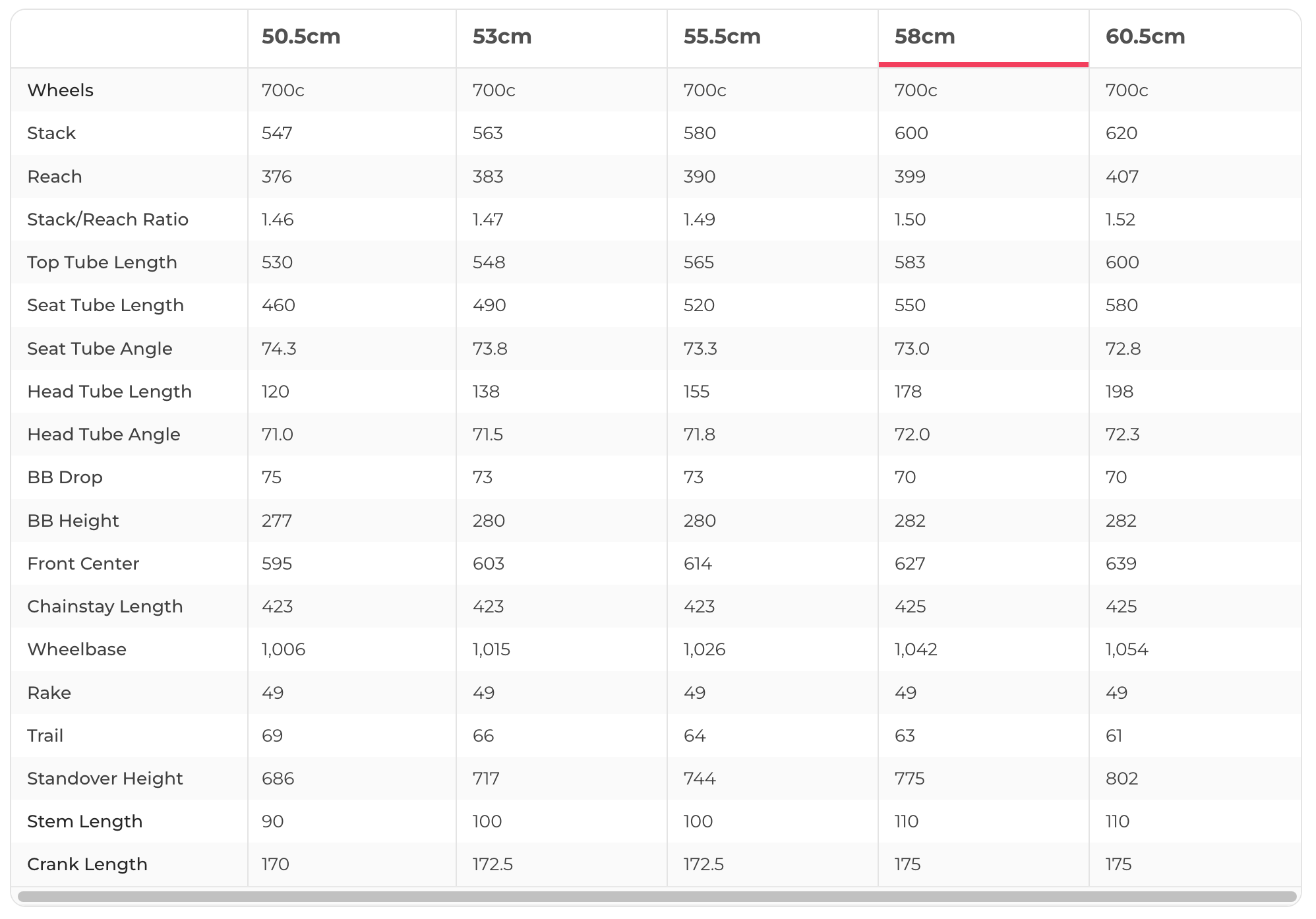Click the 53cm Front Center value 603
Image resolution: width=1316 pixels, height=919 pixels.
coord(489,564)
